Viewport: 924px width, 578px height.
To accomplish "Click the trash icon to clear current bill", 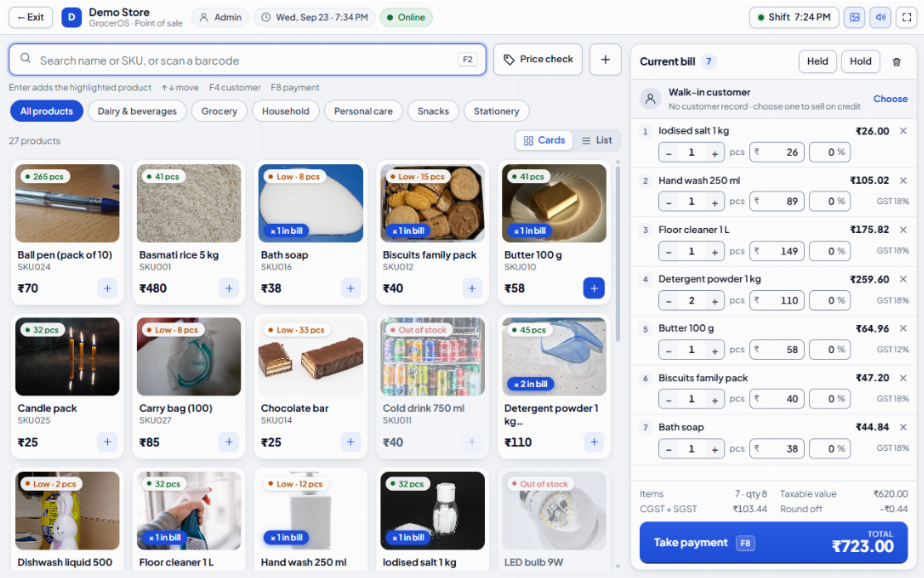I will click(x=896, y=62).
